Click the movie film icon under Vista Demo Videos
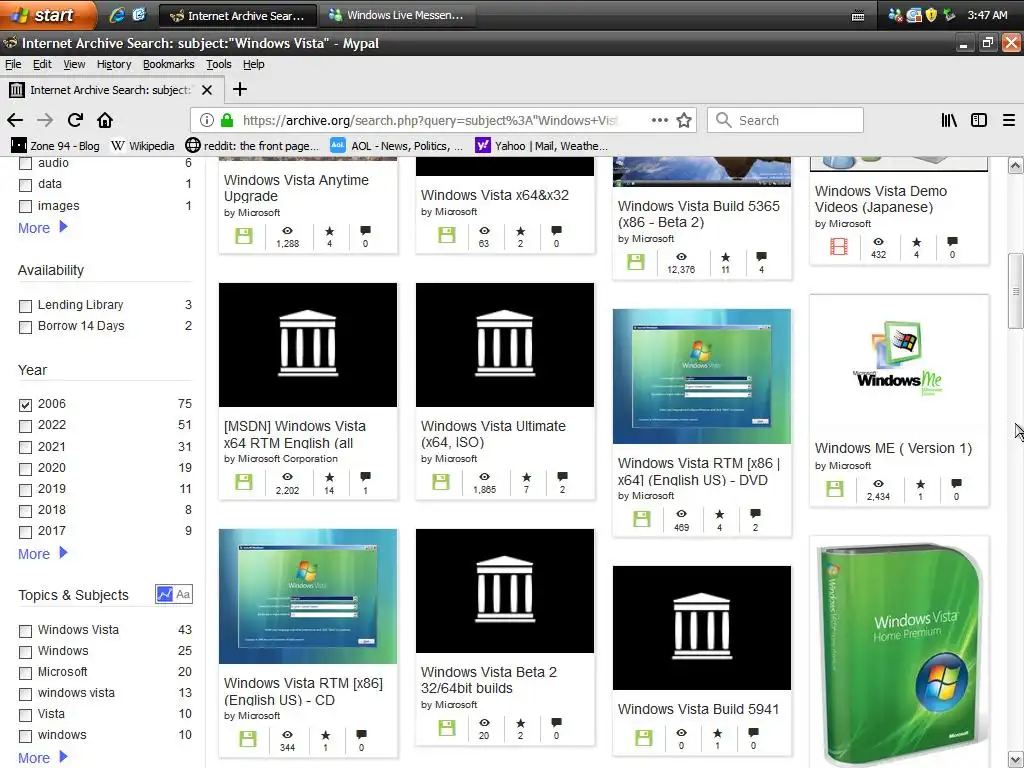1024x768 pixels. coord(839,246)
